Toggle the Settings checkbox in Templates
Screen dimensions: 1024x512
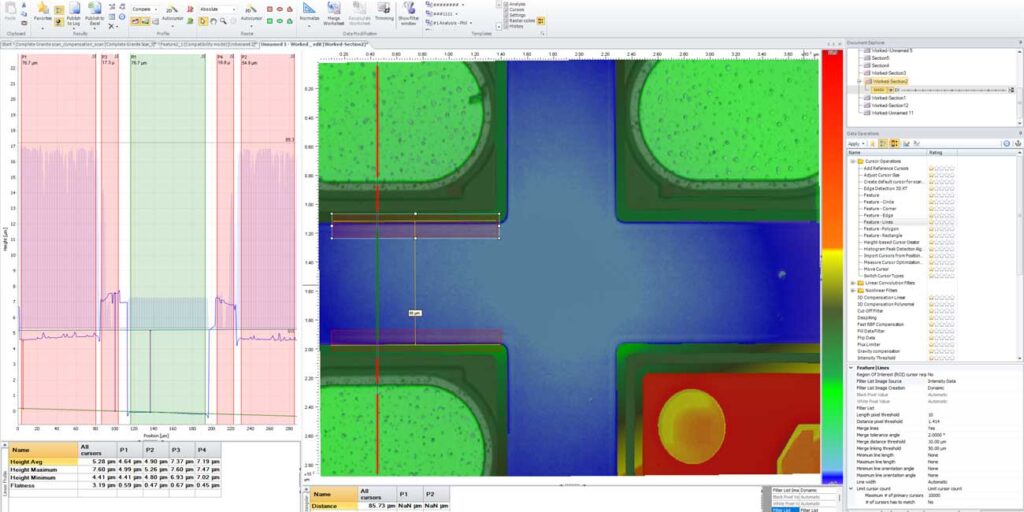click(x=505, y=15)
